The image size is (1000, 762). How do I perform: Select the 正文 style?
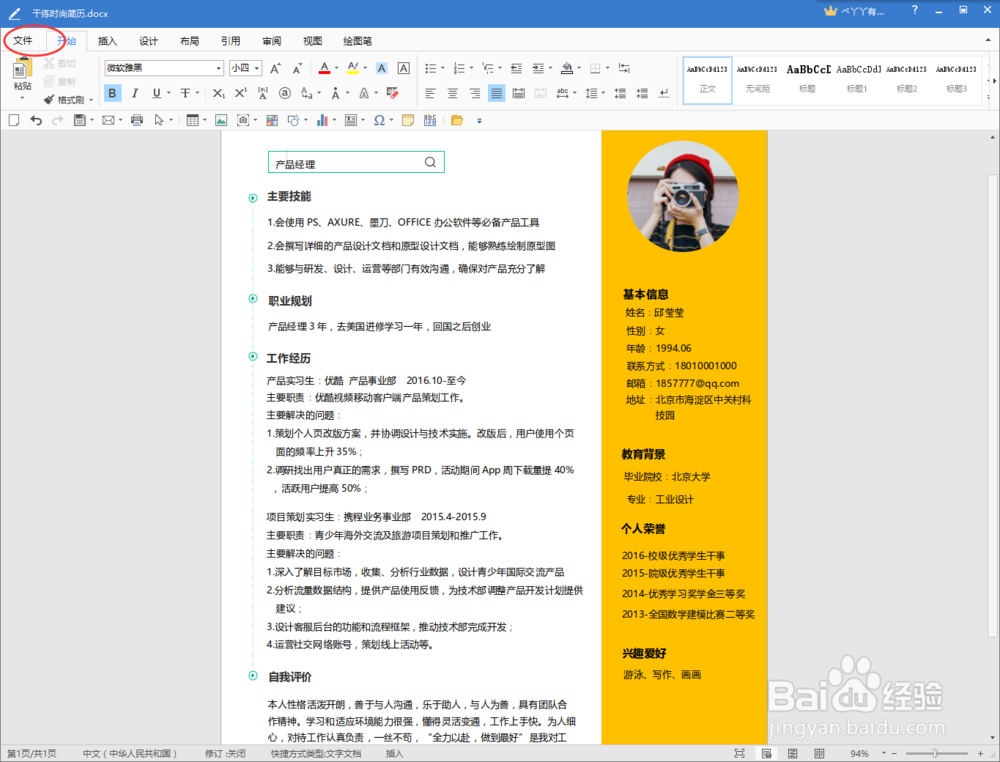point(707,80)
